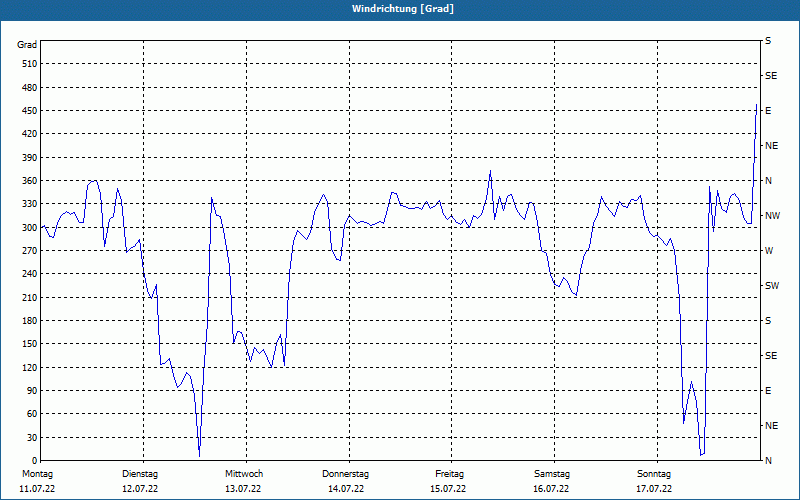Pick the 330 degree axis label

pyautogui.click(x=30, y=204)
